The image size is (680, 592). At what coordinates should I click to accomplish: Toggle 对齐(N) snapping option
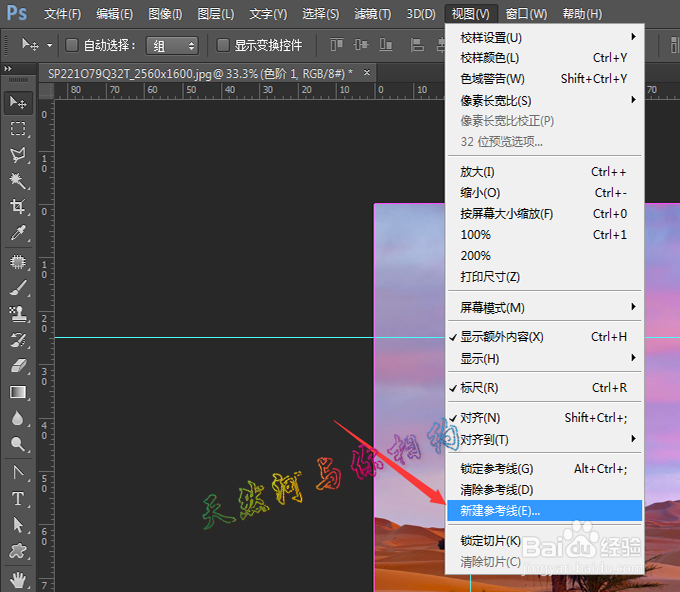click(x=545, y=418)
